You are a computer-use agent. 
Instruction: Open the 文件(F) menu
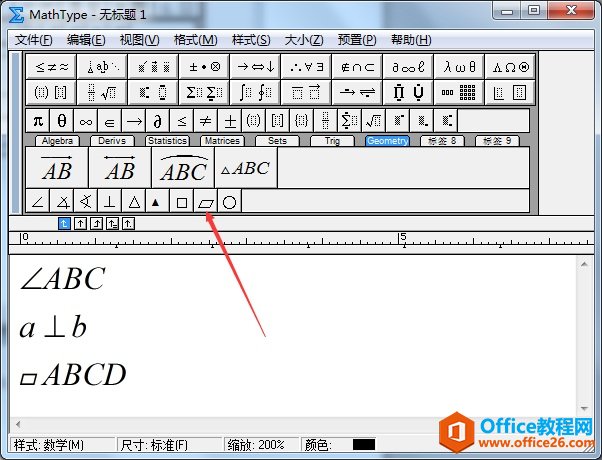click(33, 40)
